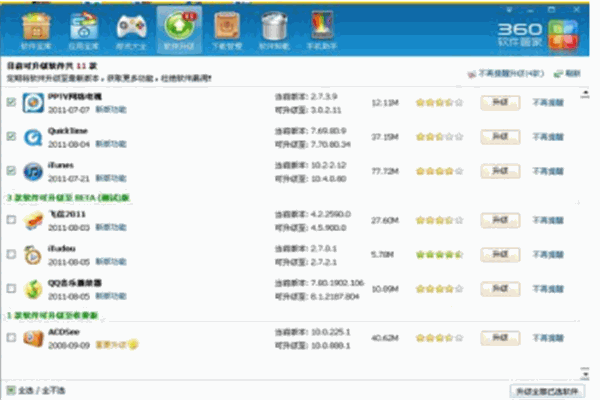This screenshot has width=600, height=400.
Task: Click the iTunes application icon
Action: click(x=33, y=171)
